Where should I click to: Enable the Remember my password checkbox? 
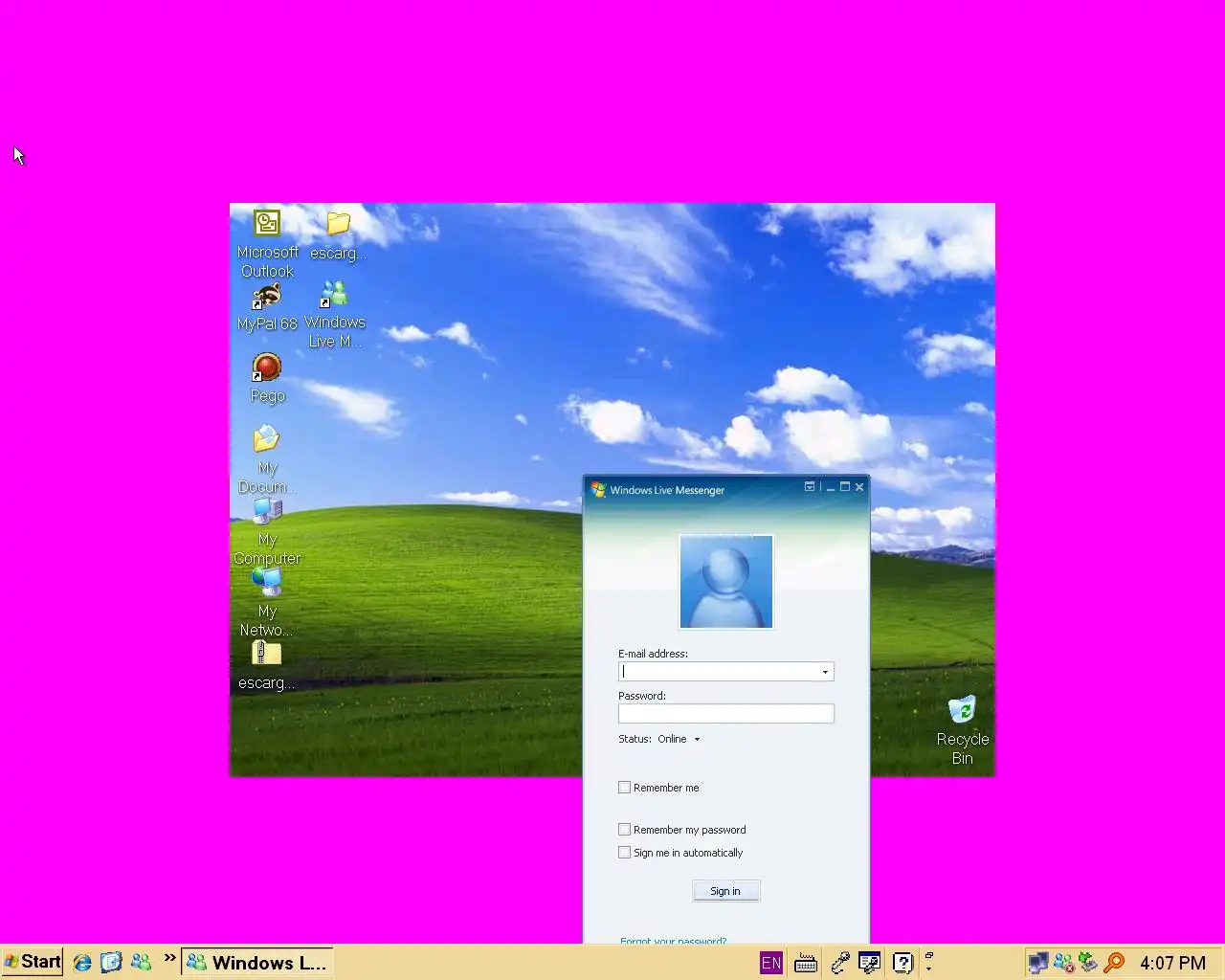tap(625, 830)
